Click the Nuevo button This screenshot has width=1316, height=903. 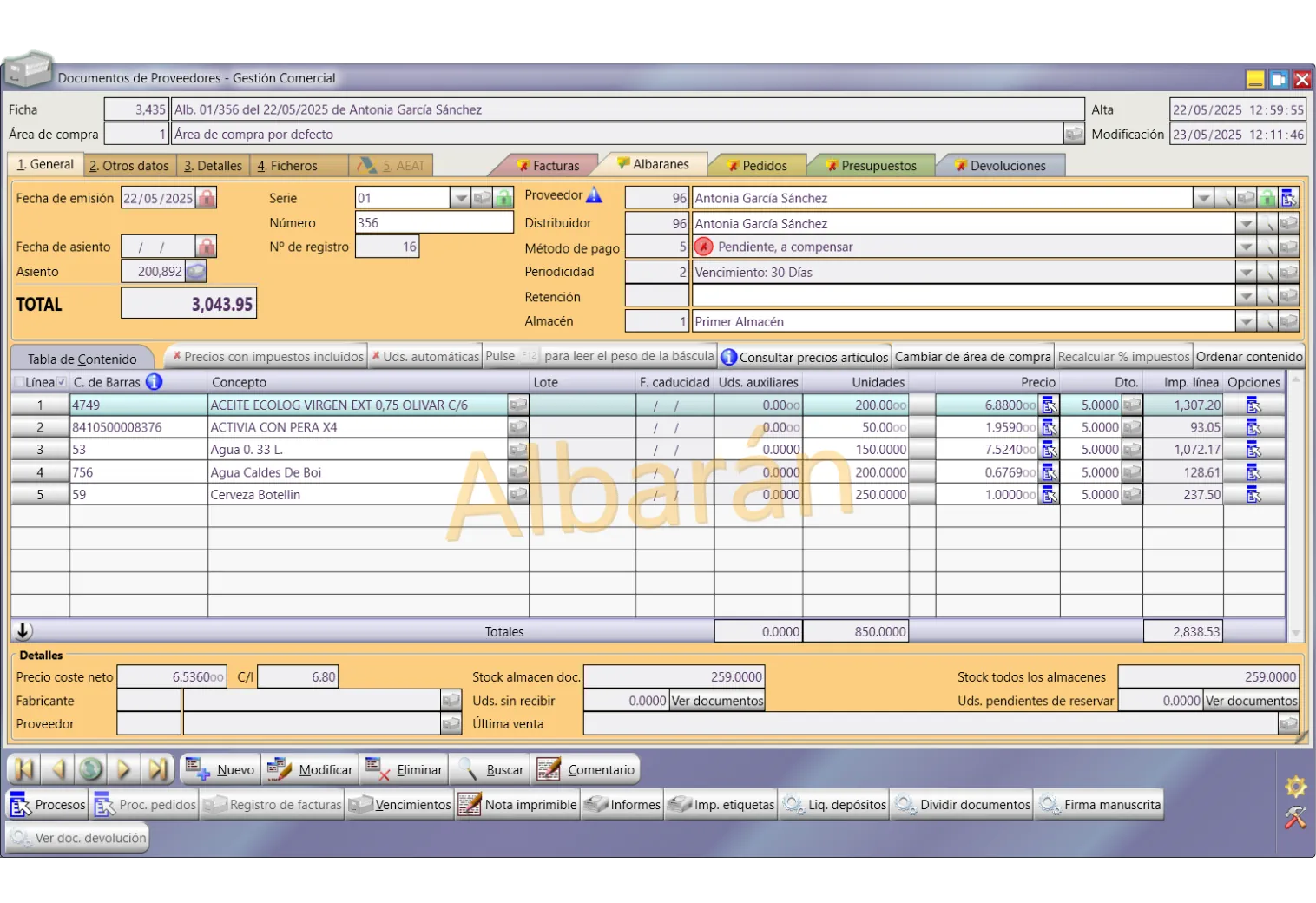coord(221,770)
